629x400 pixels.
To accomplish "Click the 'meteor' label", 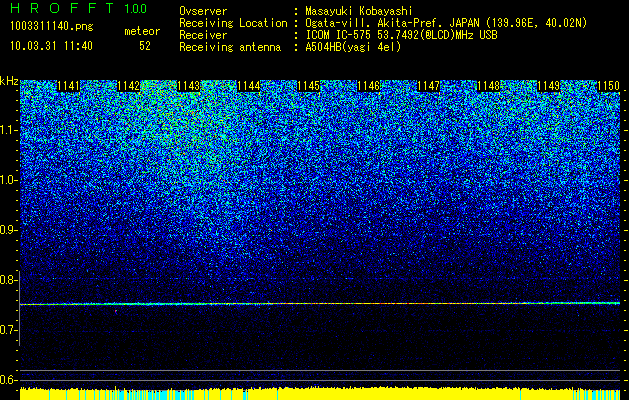I will (142, 31).
